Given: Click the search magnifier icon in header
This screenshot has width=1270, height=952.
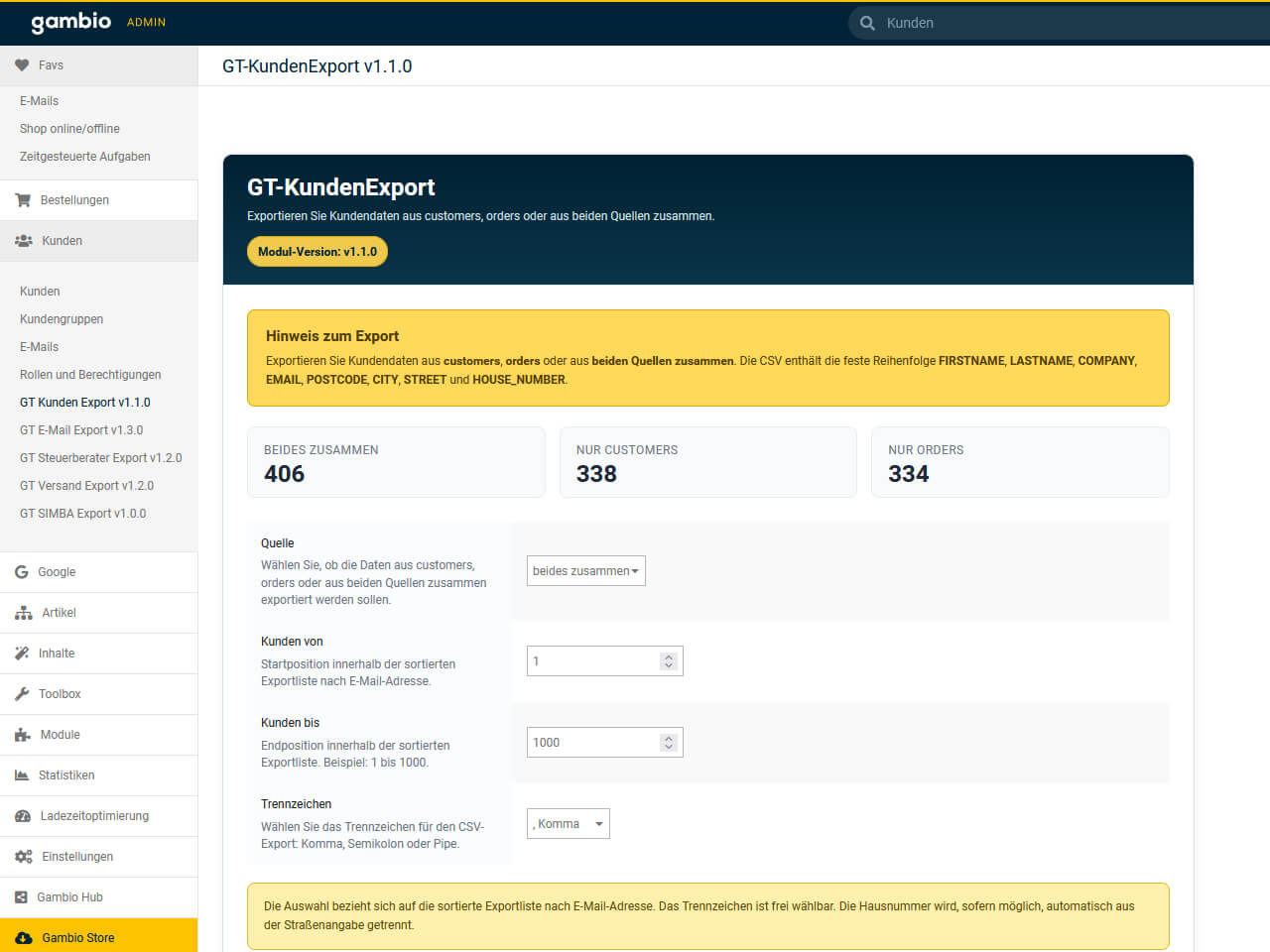Looking at the screenshot, I should pyautogui.click(x=867, y=23).
